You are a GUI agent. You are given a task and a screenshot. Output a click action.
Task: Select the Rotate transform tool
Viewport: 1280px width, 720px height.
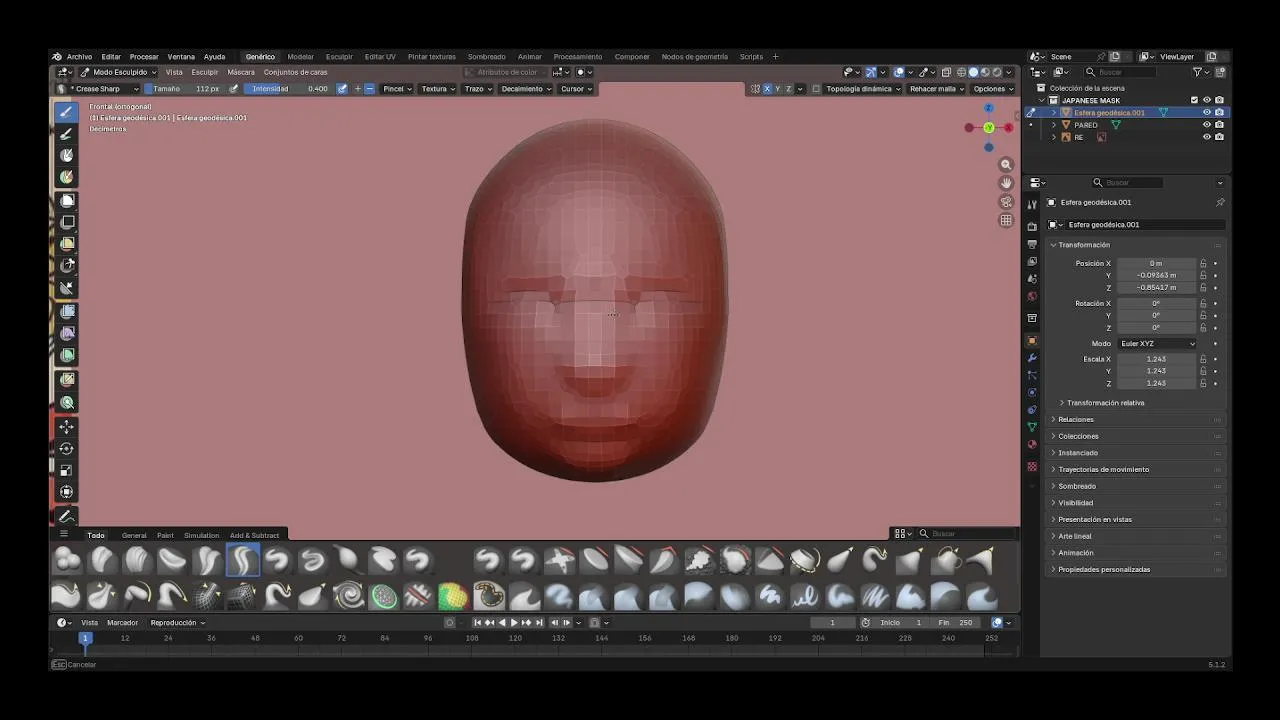coord(67,448)
